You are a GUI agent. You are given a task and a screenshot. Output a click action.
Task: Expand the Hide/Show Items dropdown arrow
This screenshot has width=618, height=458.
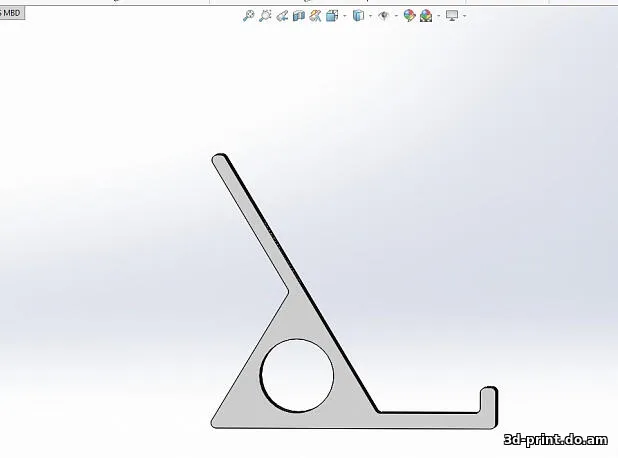click(396, 16)
